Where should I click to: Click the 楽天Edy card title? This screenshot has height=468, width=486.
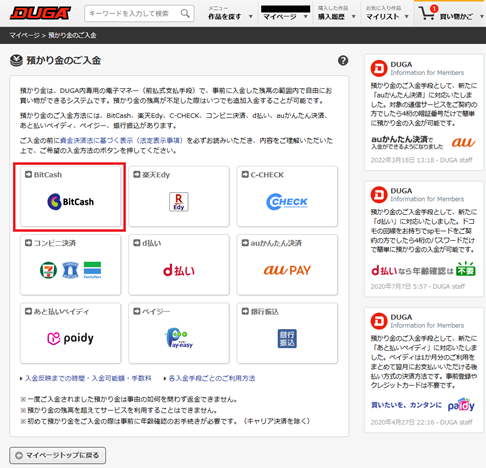point(156,175)
